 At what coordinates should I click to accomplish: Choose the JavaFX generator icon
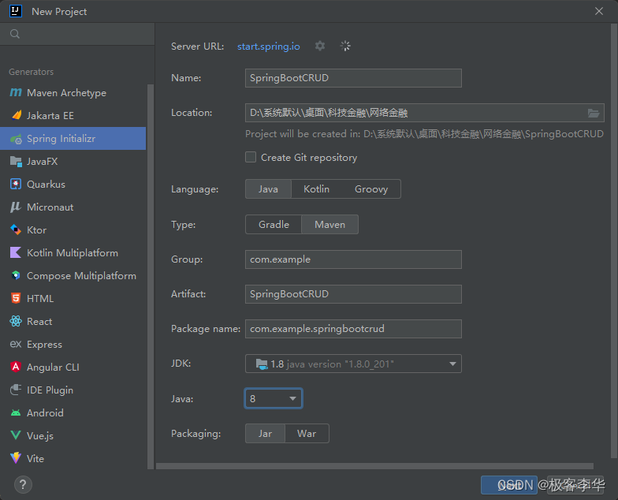coord(16,162)
